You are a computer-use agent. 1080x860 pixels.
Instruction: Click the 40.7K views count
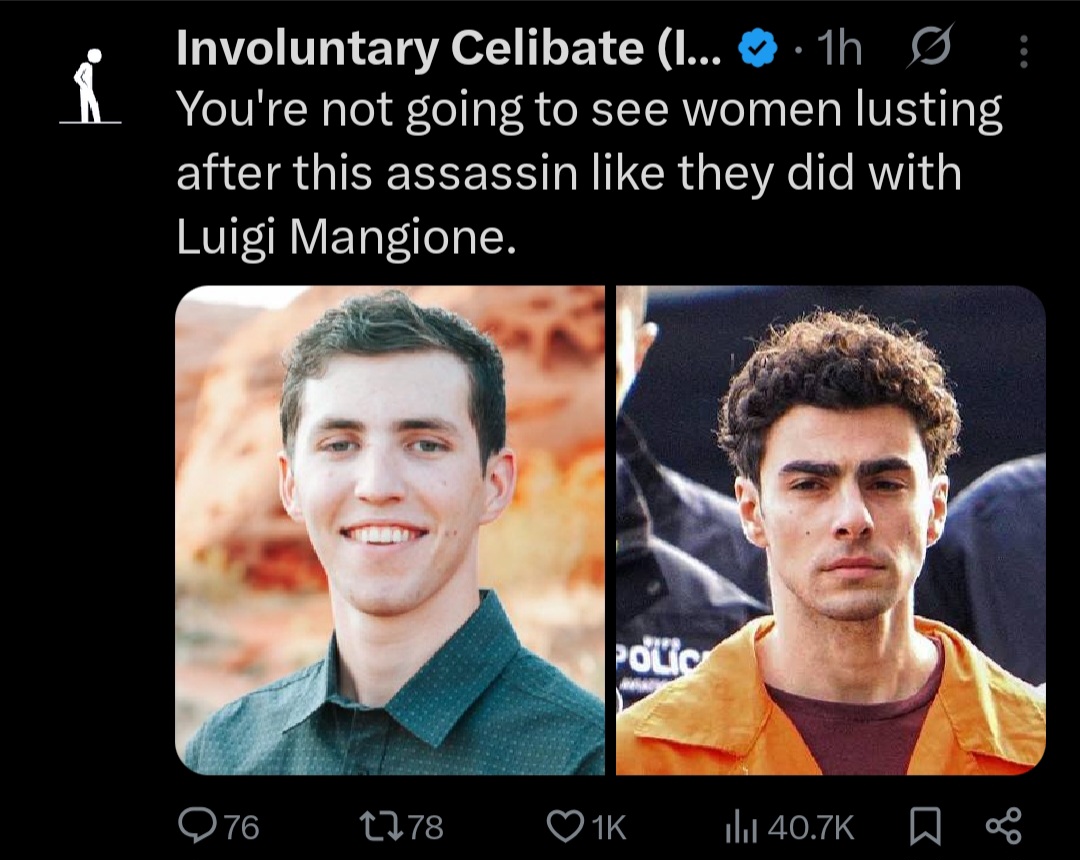tap(812, 827)
